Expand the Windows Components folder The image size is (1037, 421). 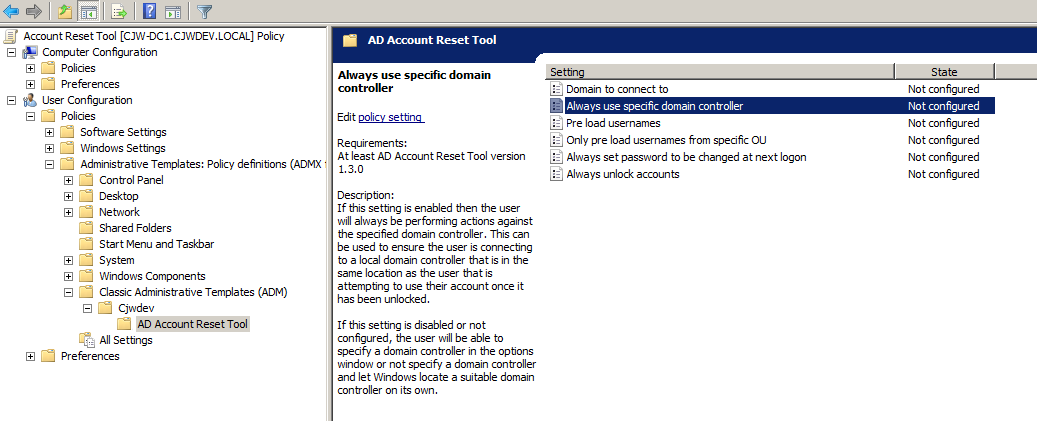[69, 276]
